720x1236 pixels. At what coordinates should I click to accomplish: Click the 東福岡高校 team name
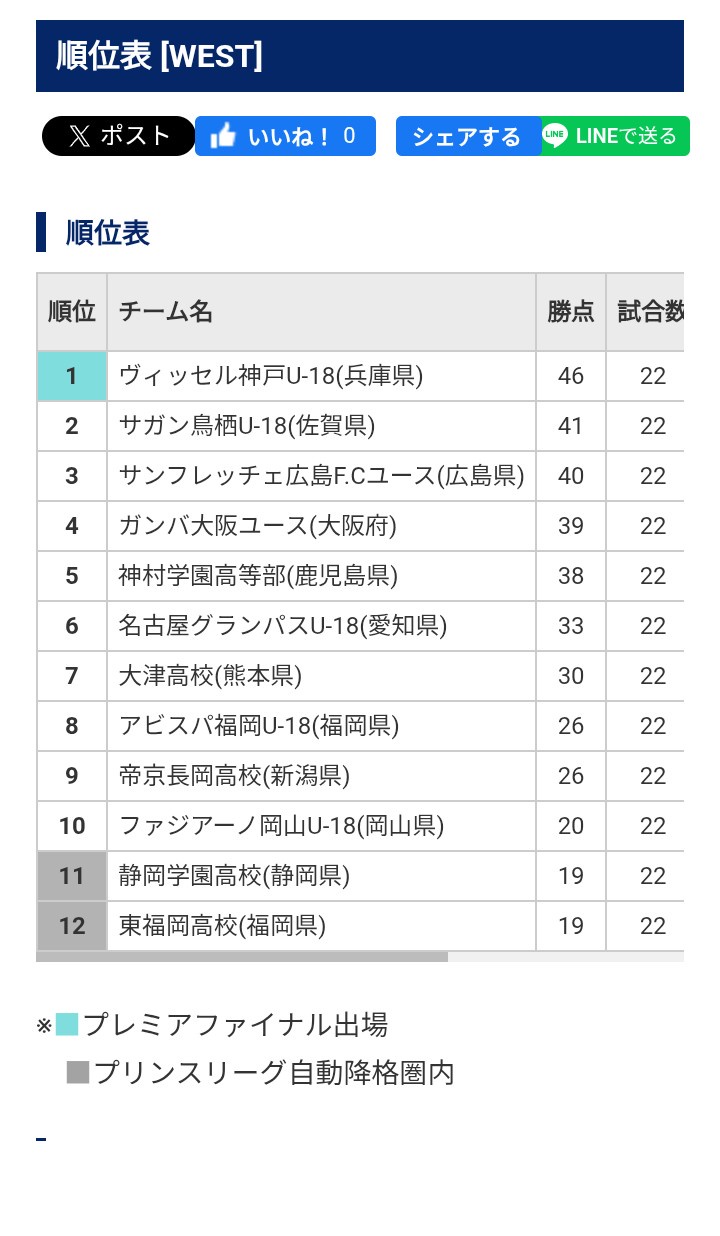pyautogui.click(x=222, y=926)
